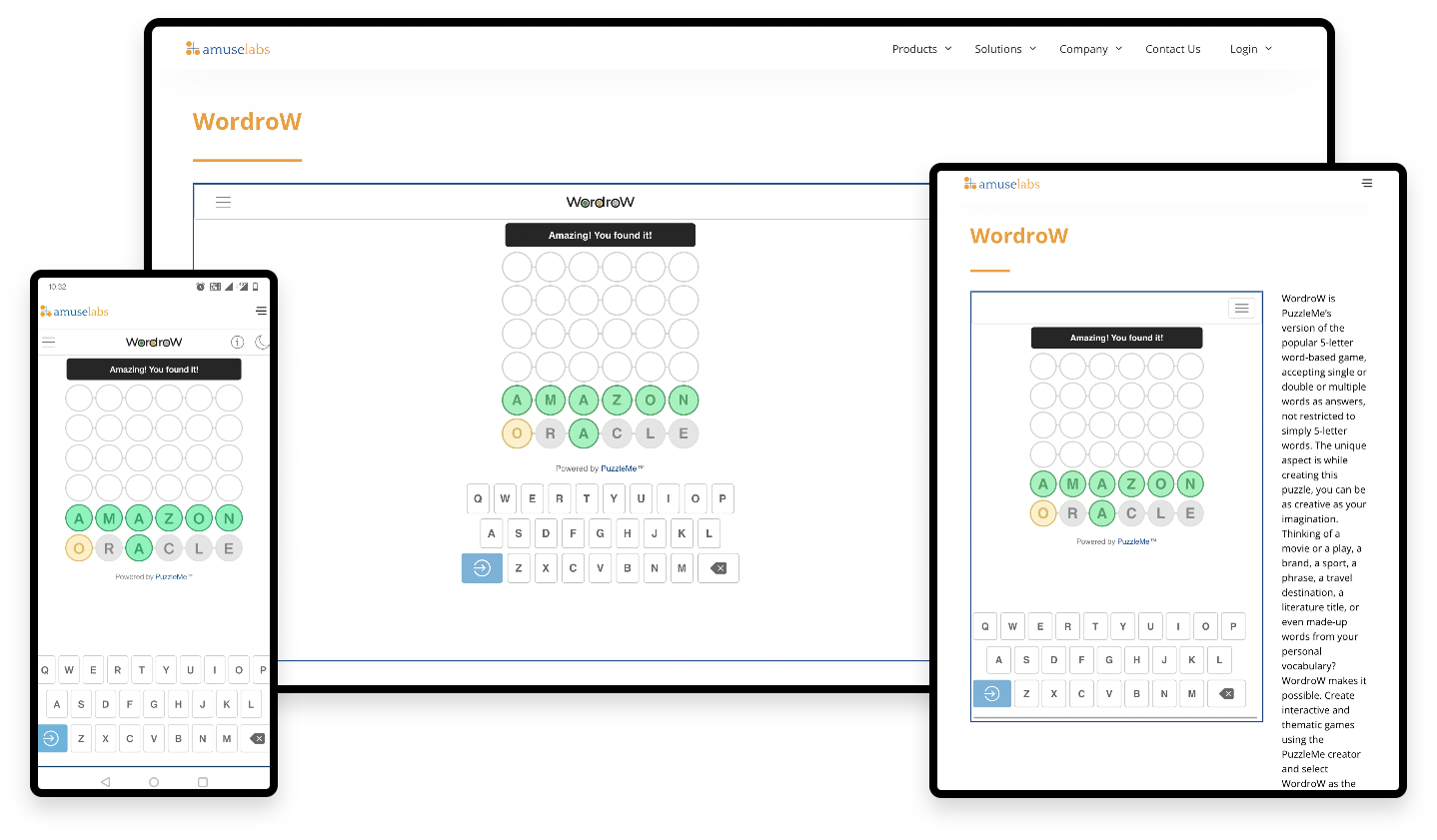
Task: Toggle the game menu button on the tablet
Action: pyautogui.click(x=1241, y=309)
